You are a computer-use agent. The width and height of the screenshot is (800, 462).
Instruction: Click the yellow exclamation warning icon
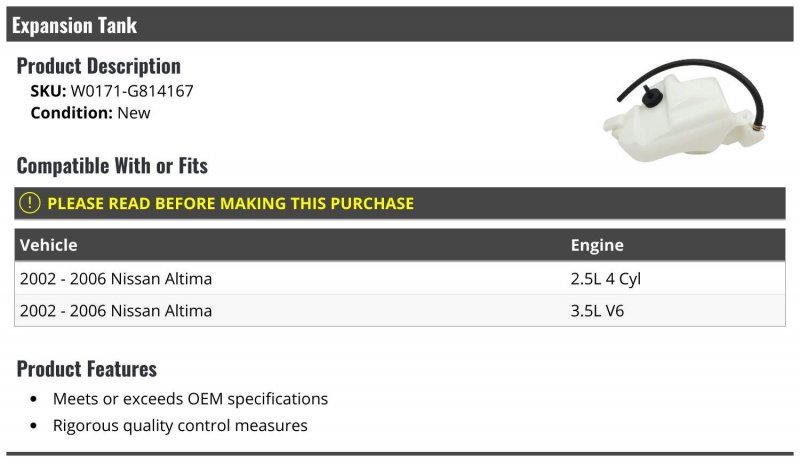(30, 203)
